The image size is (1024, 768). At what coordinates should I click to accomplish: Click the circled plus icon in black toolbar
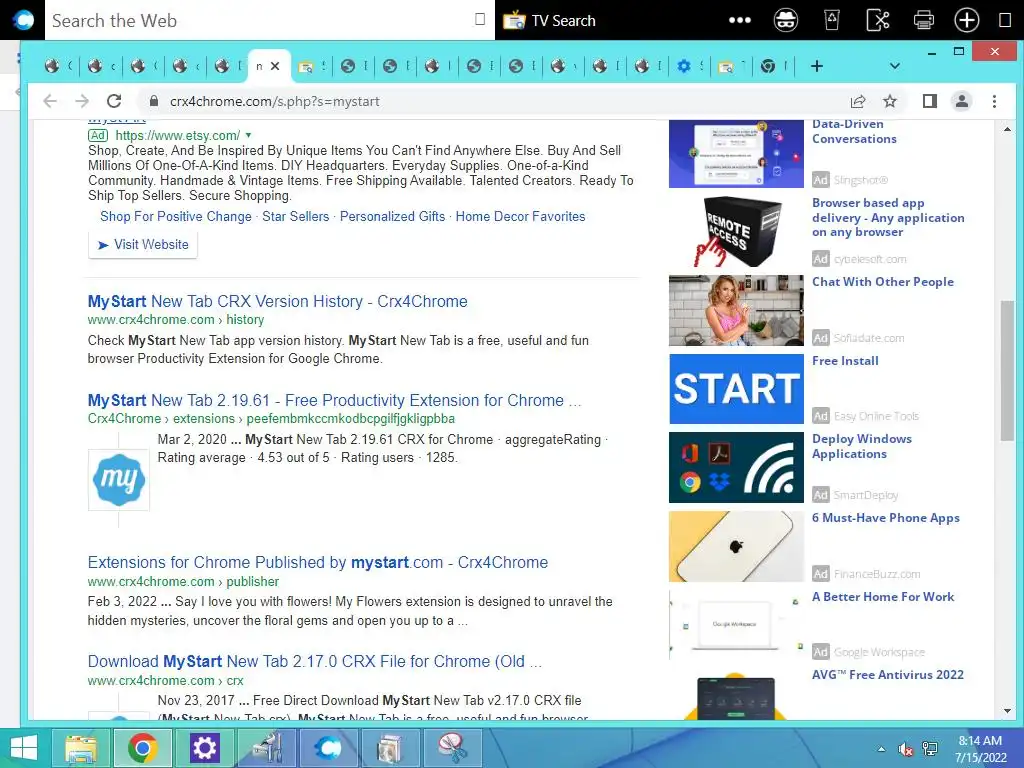[967, 20]
